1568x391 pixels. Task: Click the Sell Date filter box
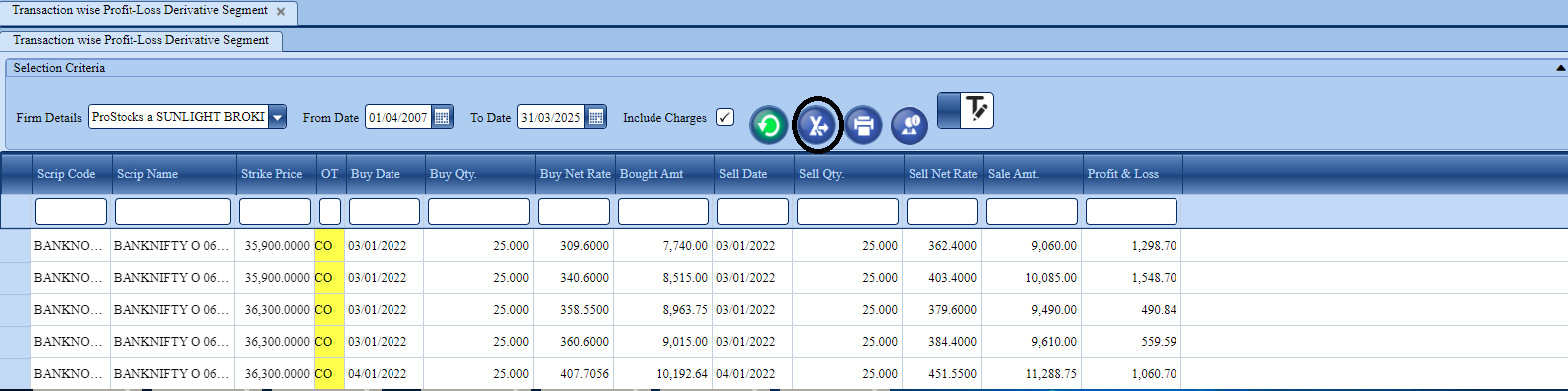pyautogui.click(x=753, y=211)
